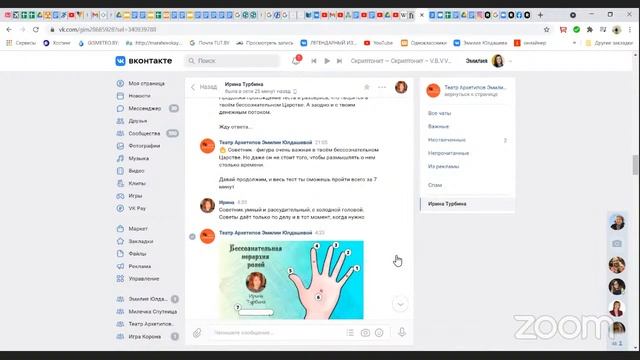
Task: Skip to previous track in header player
Action: (x=313, y=61)
